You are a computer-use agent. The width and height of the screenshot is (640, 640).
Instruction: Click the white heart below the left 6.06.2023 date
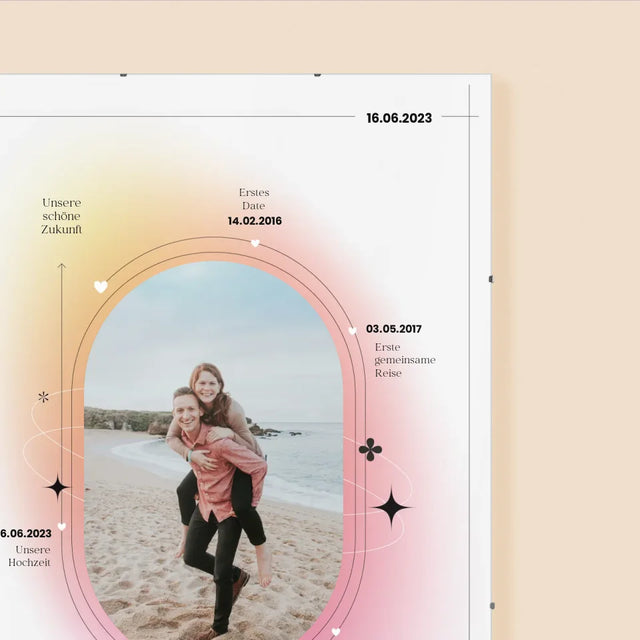61,526
